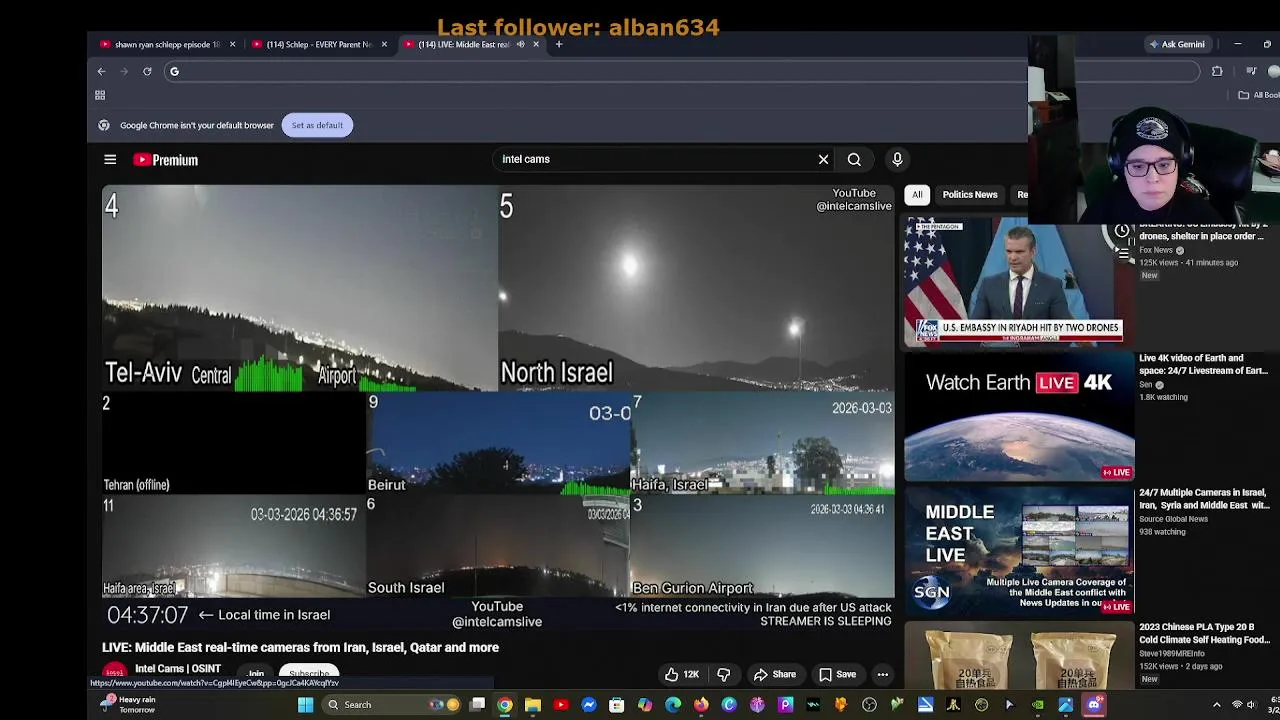This screenshot has width=1280, height=720.
Task: Click the 'Source Global News' channel name
Action: [x=1173, y=519]
